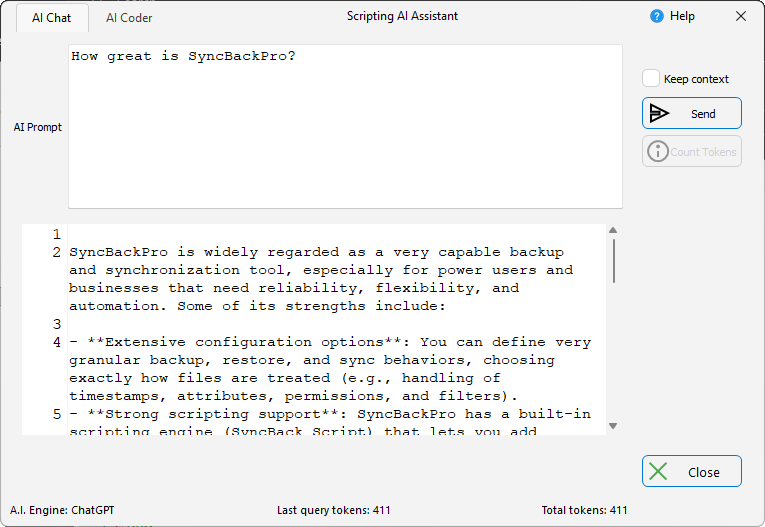Click the response scrollbar down arrow

click(x=613, y=426)
